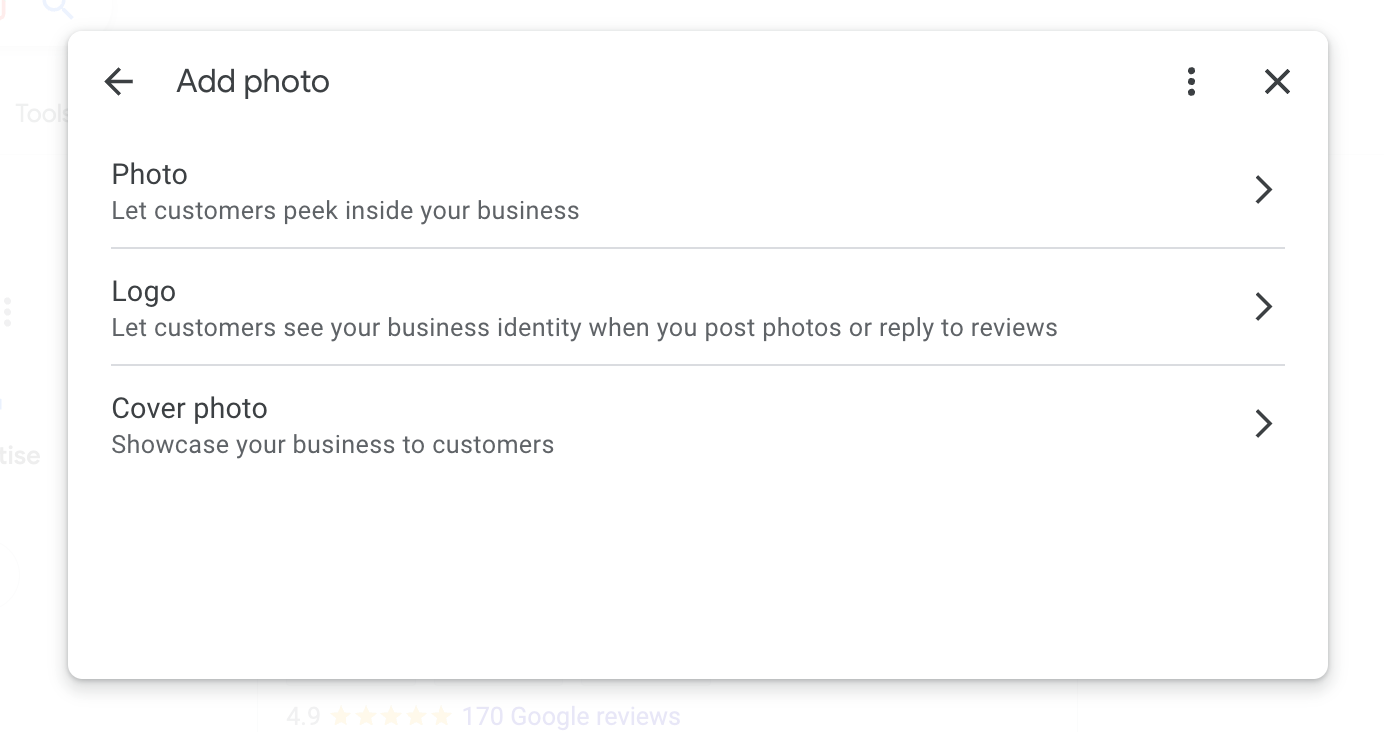Select the Logo option

pos(144,292)
